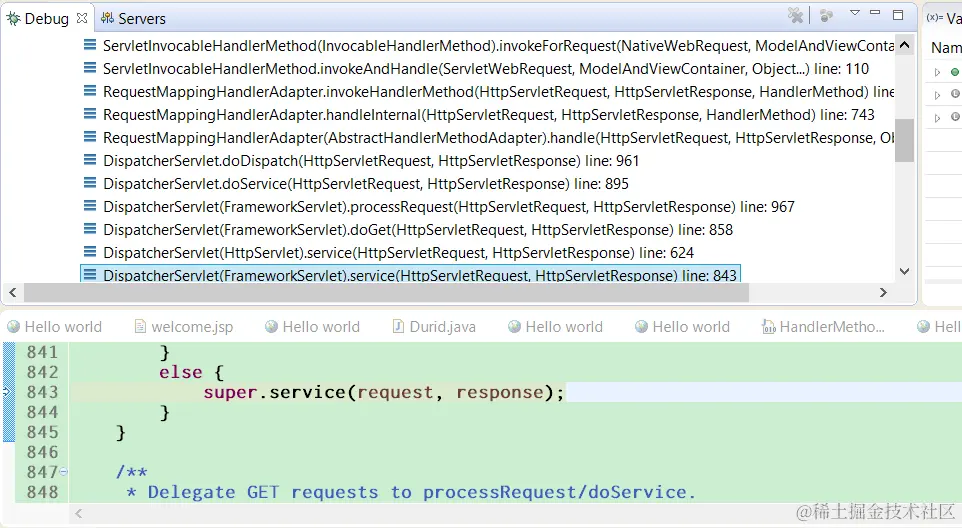Click the Debug view toolbar icon beside the separator

click(x=826, y=15)
